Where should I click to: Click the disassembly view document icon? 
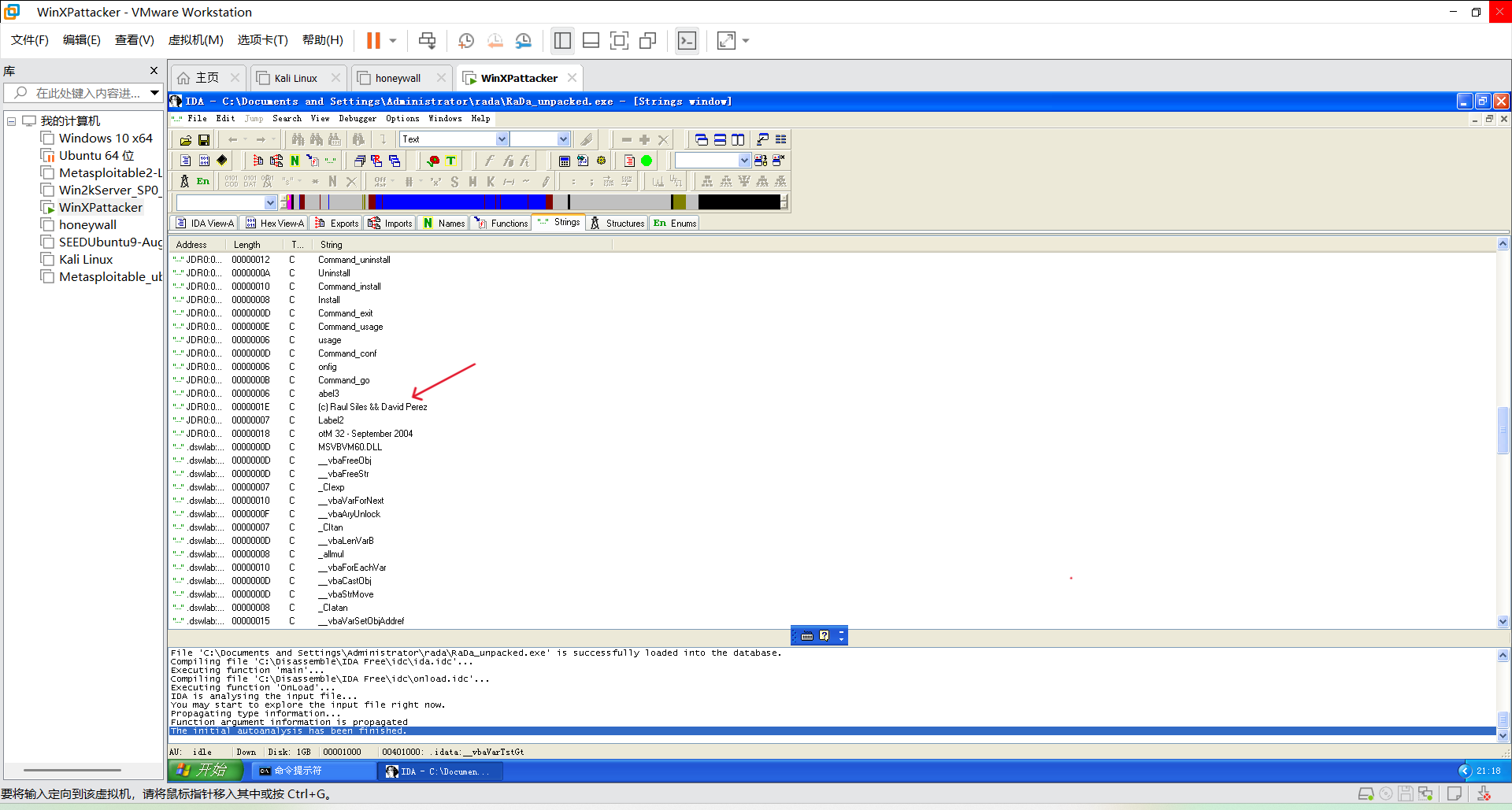click(x=185, y=161)
